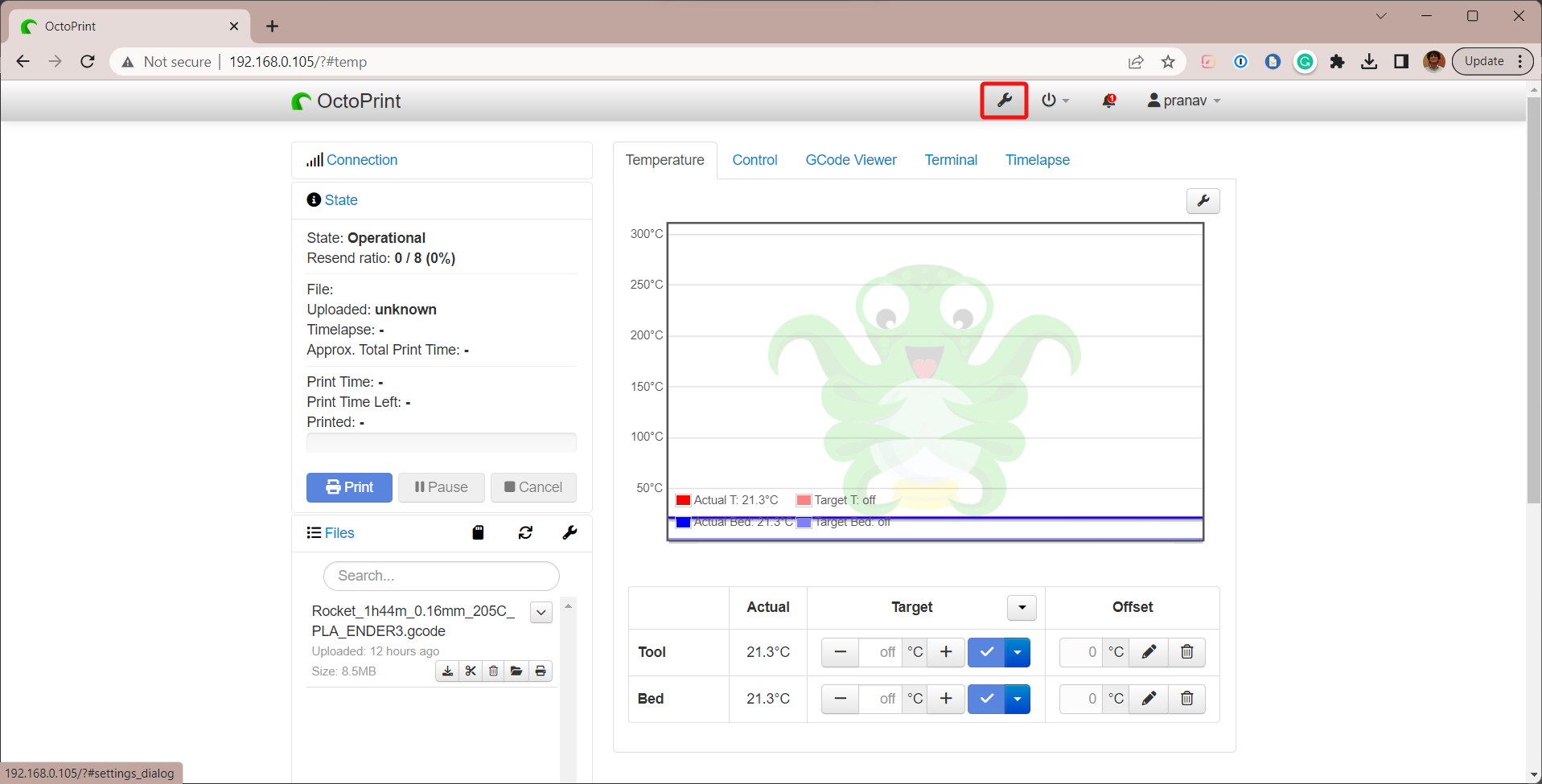Click the SD card icon in Files

coord(478,532)
